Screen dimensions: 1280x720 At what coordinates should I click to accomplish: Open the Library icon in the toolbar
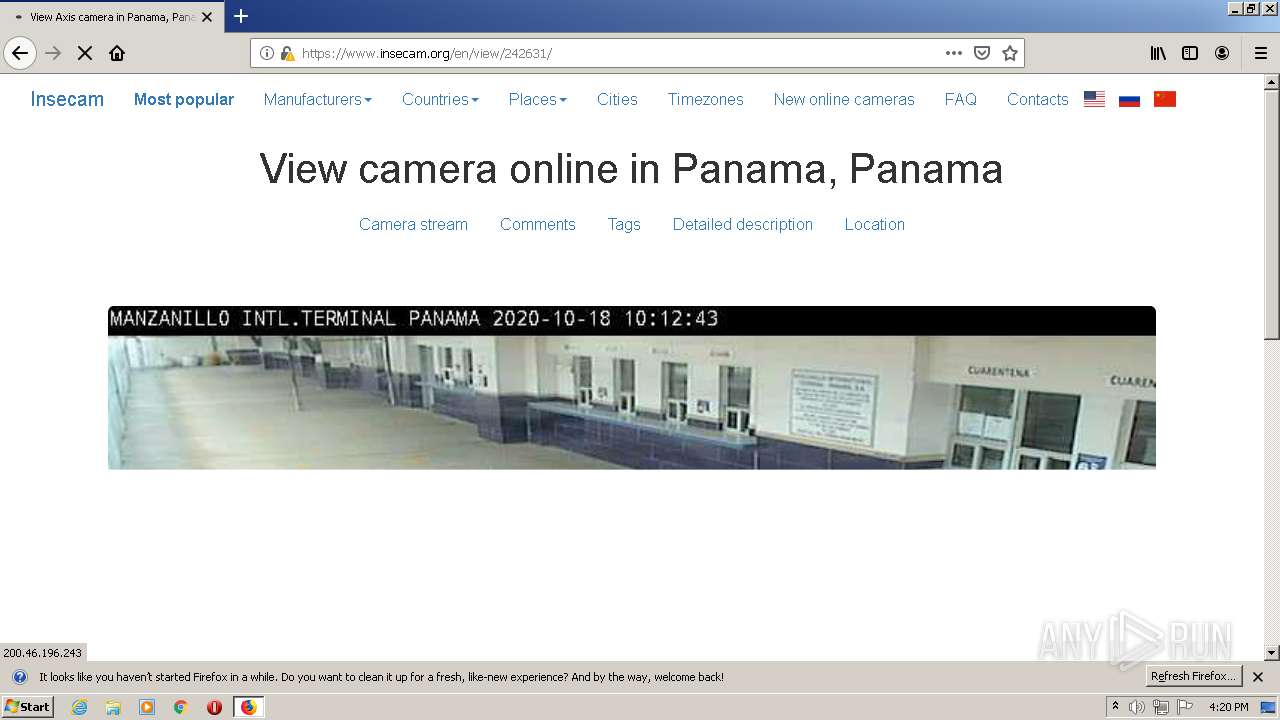[1158, 53]
